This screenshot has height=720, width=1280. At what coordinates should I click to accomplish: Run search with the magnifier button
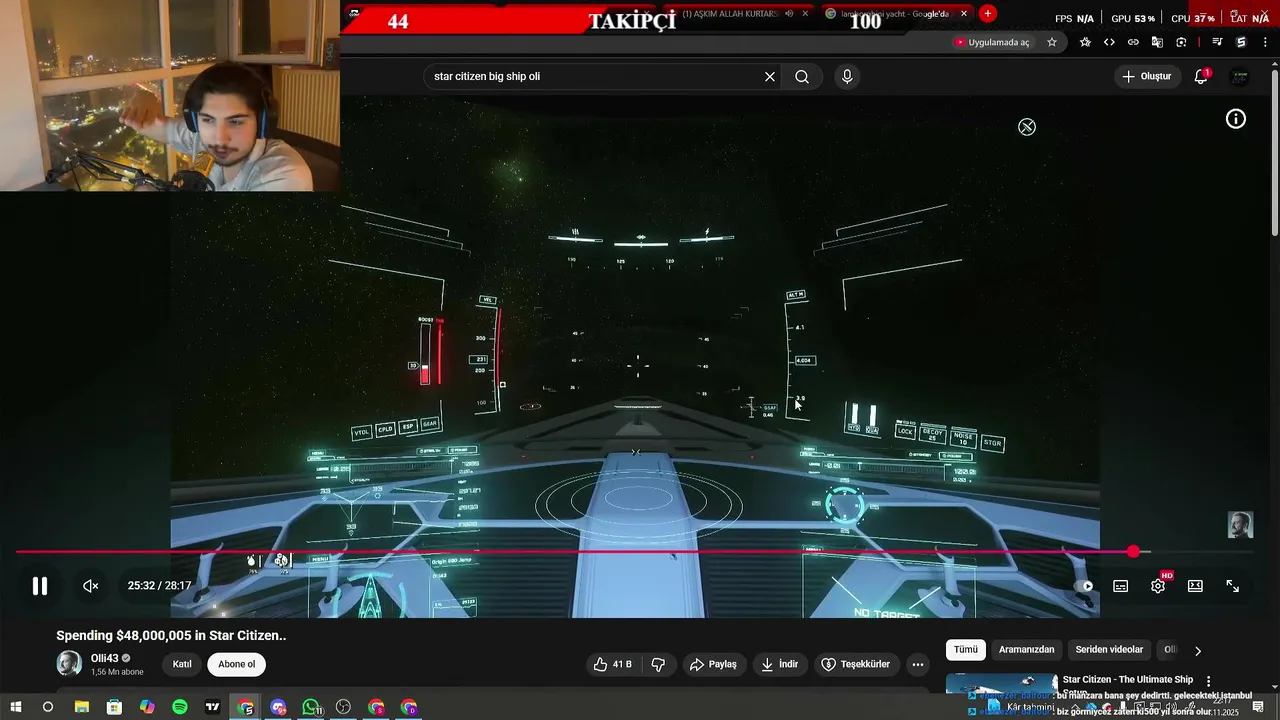pos(802,77)
